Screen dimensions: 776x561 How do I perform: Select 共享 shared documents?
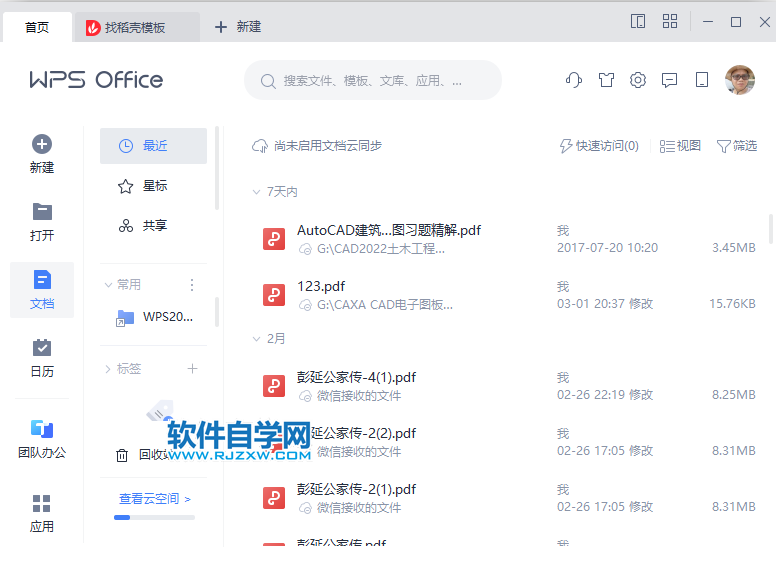click(x=153, y=226)
